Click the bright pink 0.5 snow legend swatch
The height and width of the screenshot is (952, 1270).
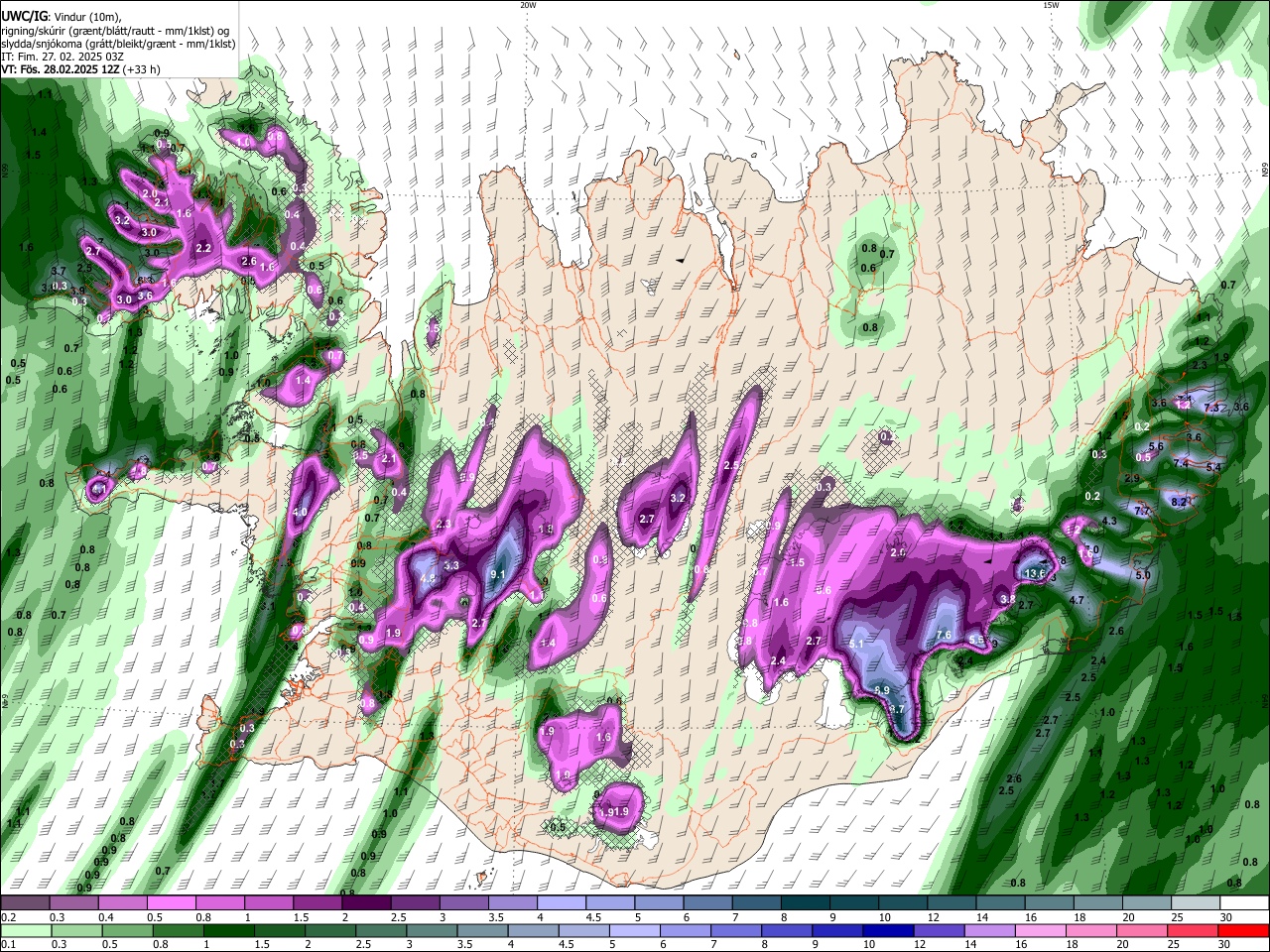170,902
